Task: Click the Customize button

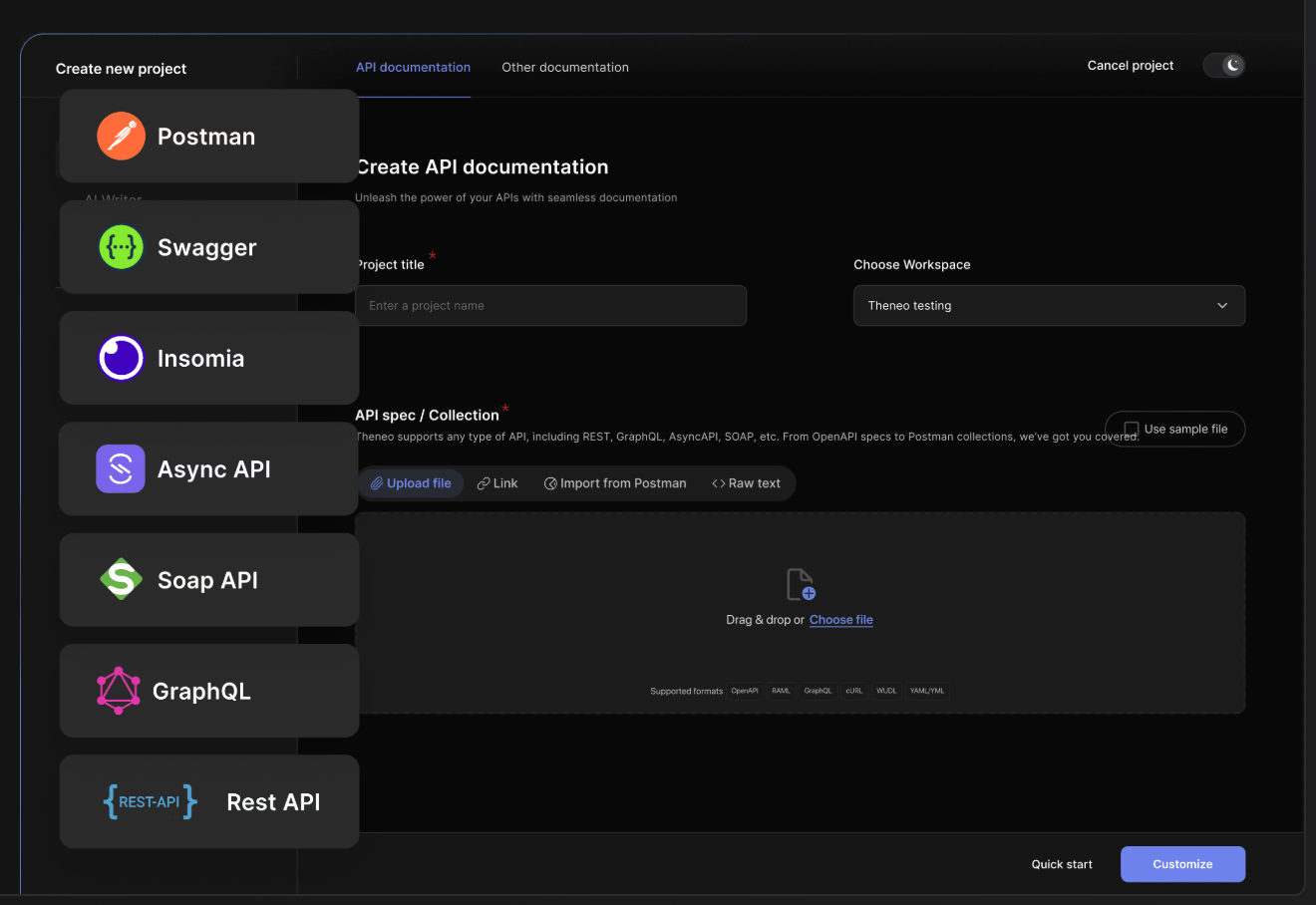Action: [1182, 864]
